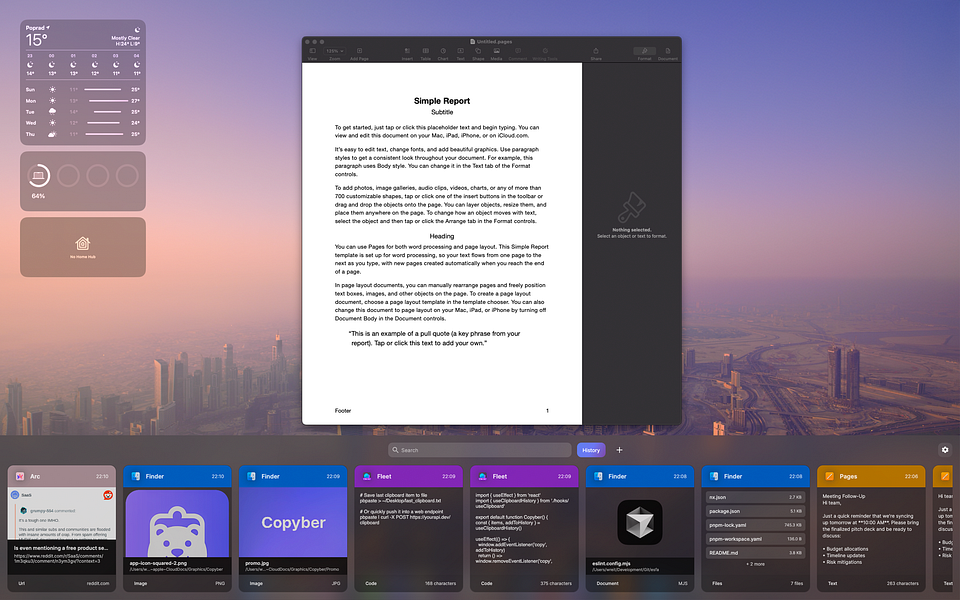Click the eslint.config.mjs filename

point(612,563)
